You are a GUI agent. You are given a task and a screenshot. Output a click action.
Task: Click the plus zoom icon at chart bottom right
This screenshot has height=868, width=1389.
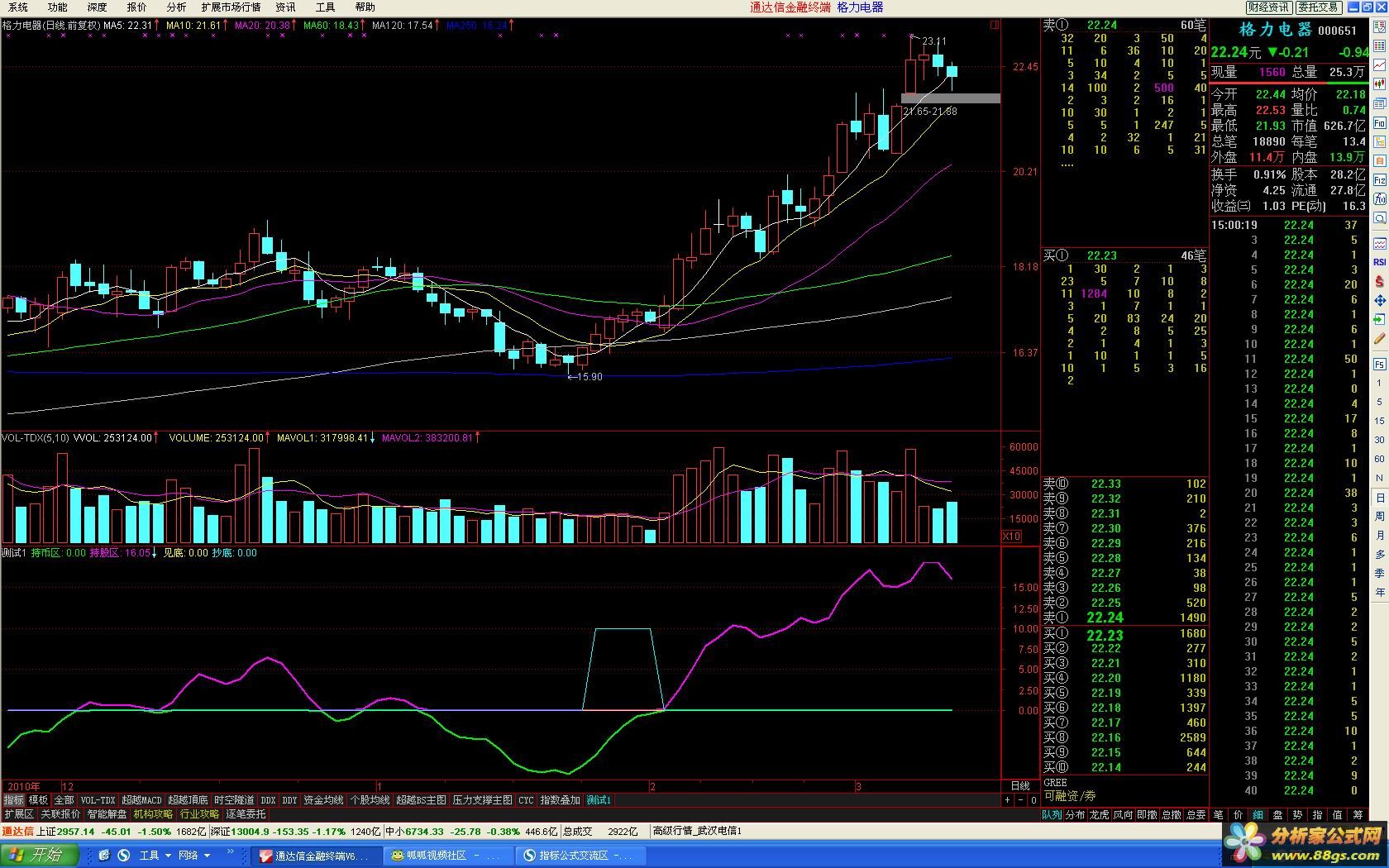pyautogui.click(x=1007, y=800)
